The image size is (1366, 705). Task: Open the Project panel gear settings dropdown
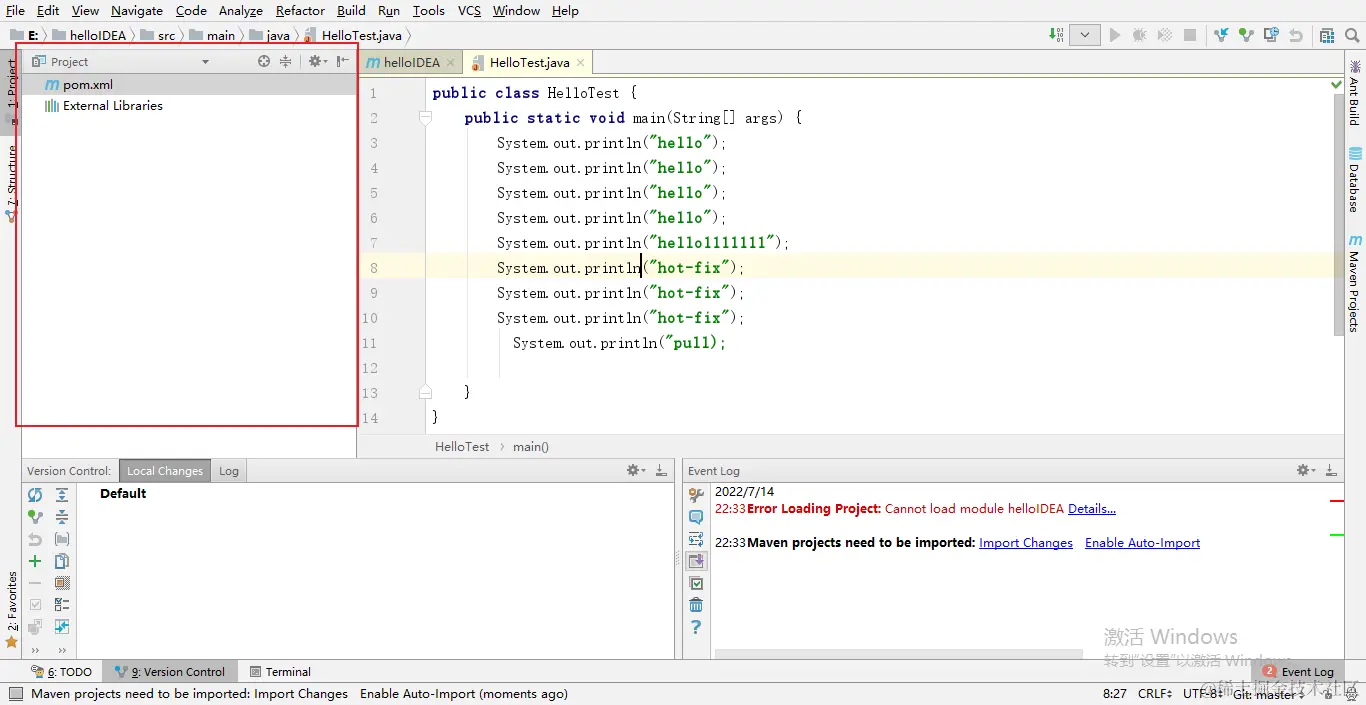317,61
